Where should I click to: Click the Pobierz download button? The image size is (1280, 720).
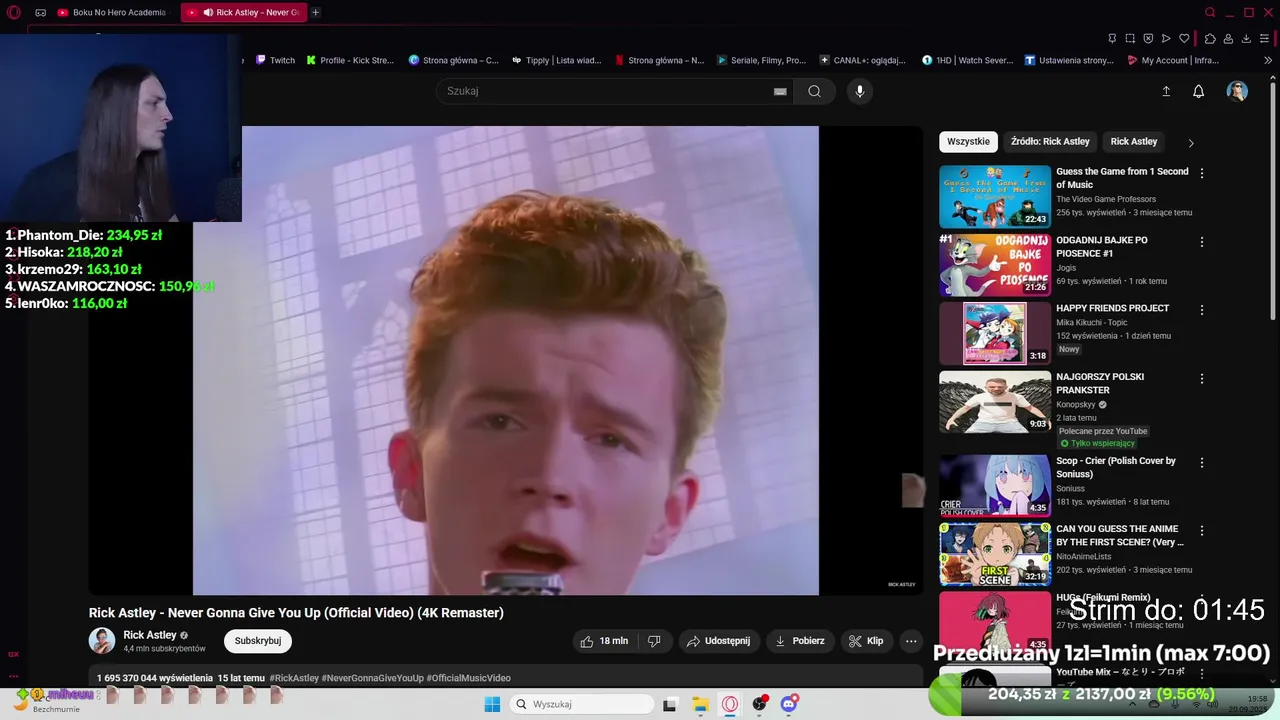(x=799, y=641)
